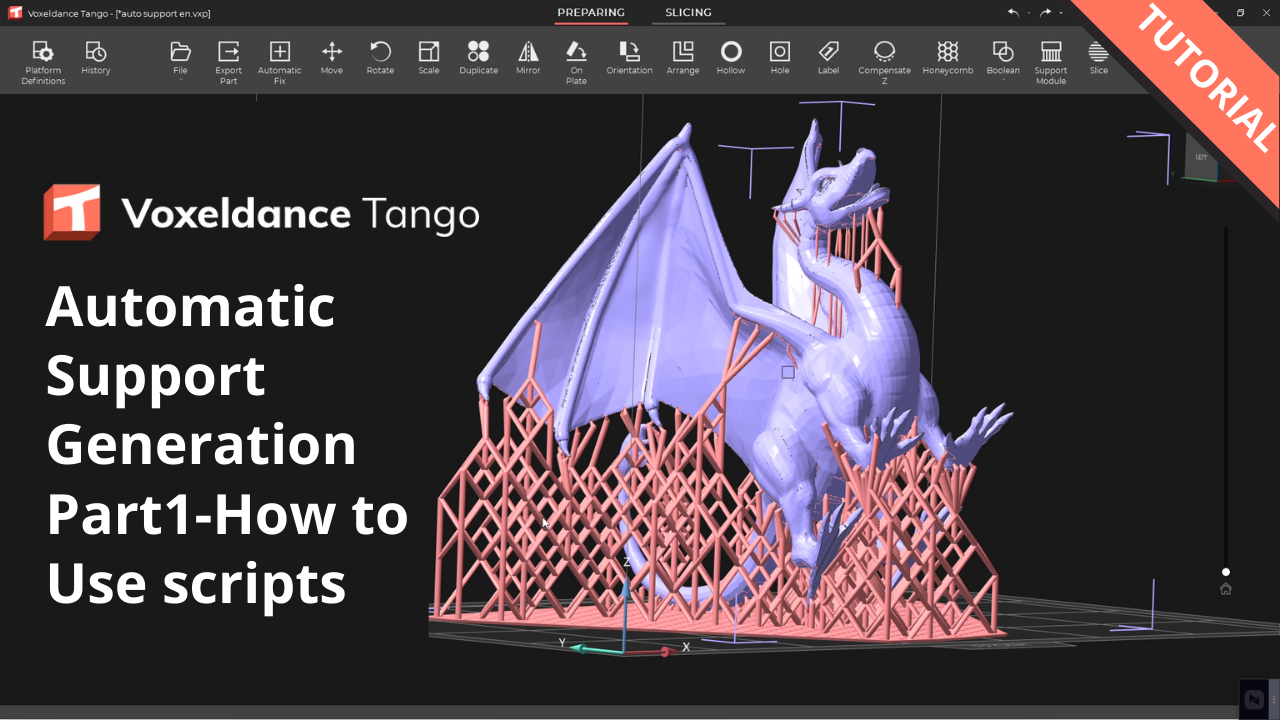Open Platform Definitions
Viewport: 1280px width, 720px height.
[x=43, y=62]
